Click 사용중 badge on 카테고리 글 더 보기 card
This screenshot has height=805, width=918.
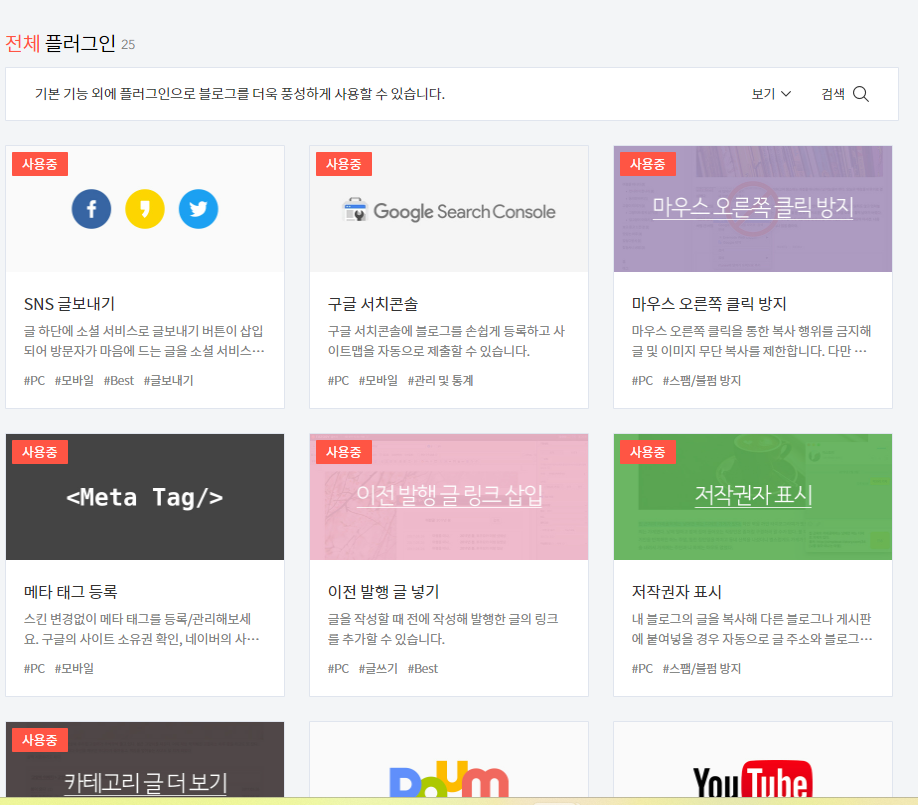pyautogui.click(x=40, y=740)
